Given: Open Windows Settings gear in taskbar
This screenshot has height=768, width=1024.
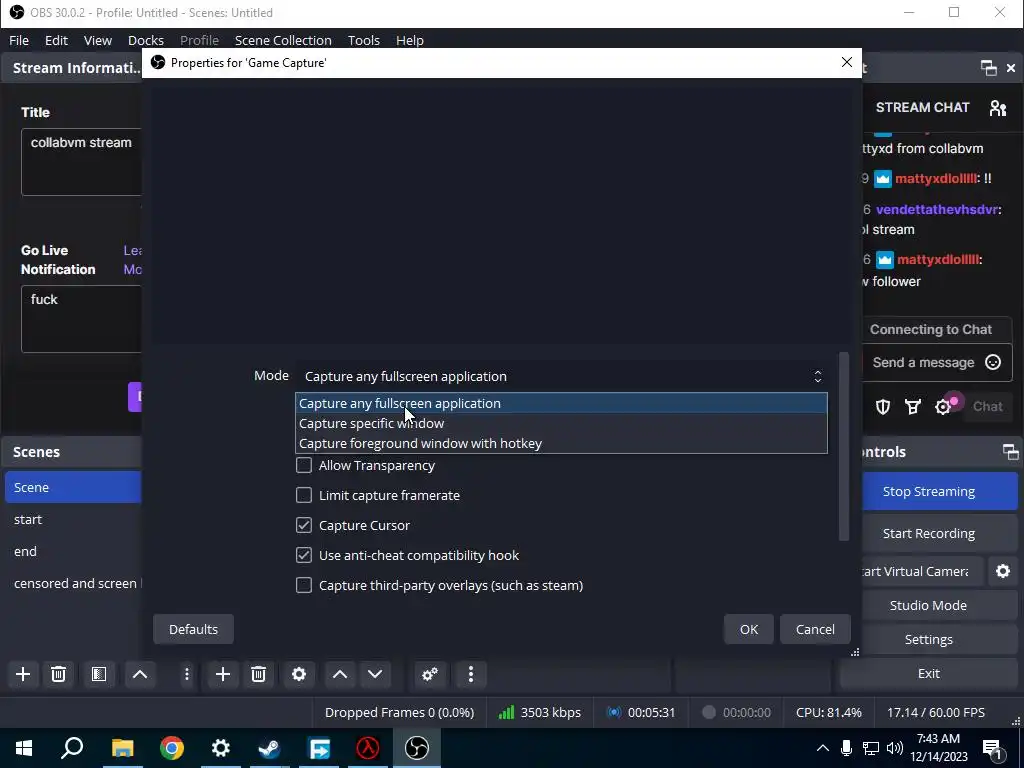Looking at the screenshot, I should click(221, 748).
